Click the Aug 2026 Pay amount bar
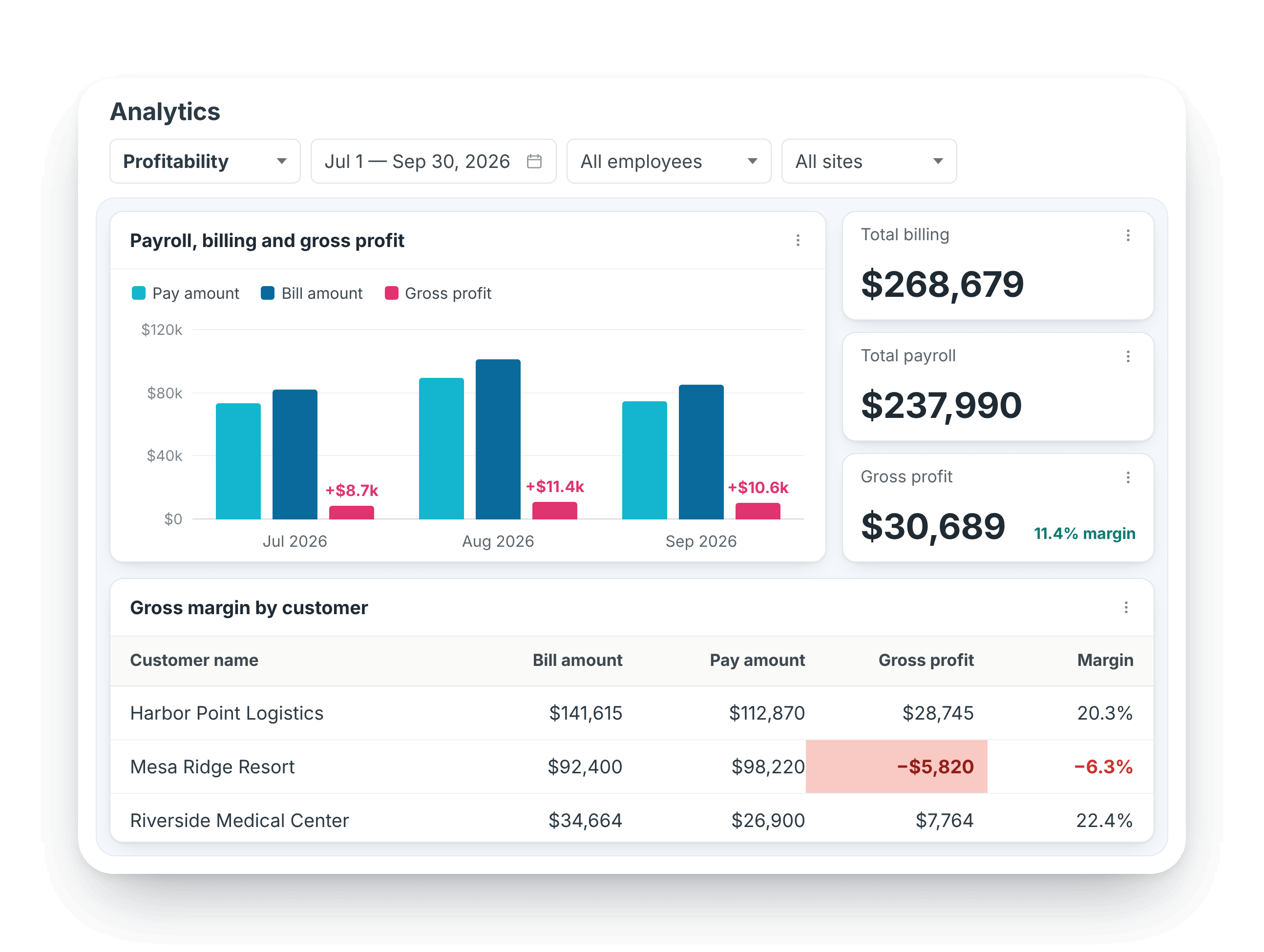The width and height of the screenshot is (1264, 952). pos(441,448)
